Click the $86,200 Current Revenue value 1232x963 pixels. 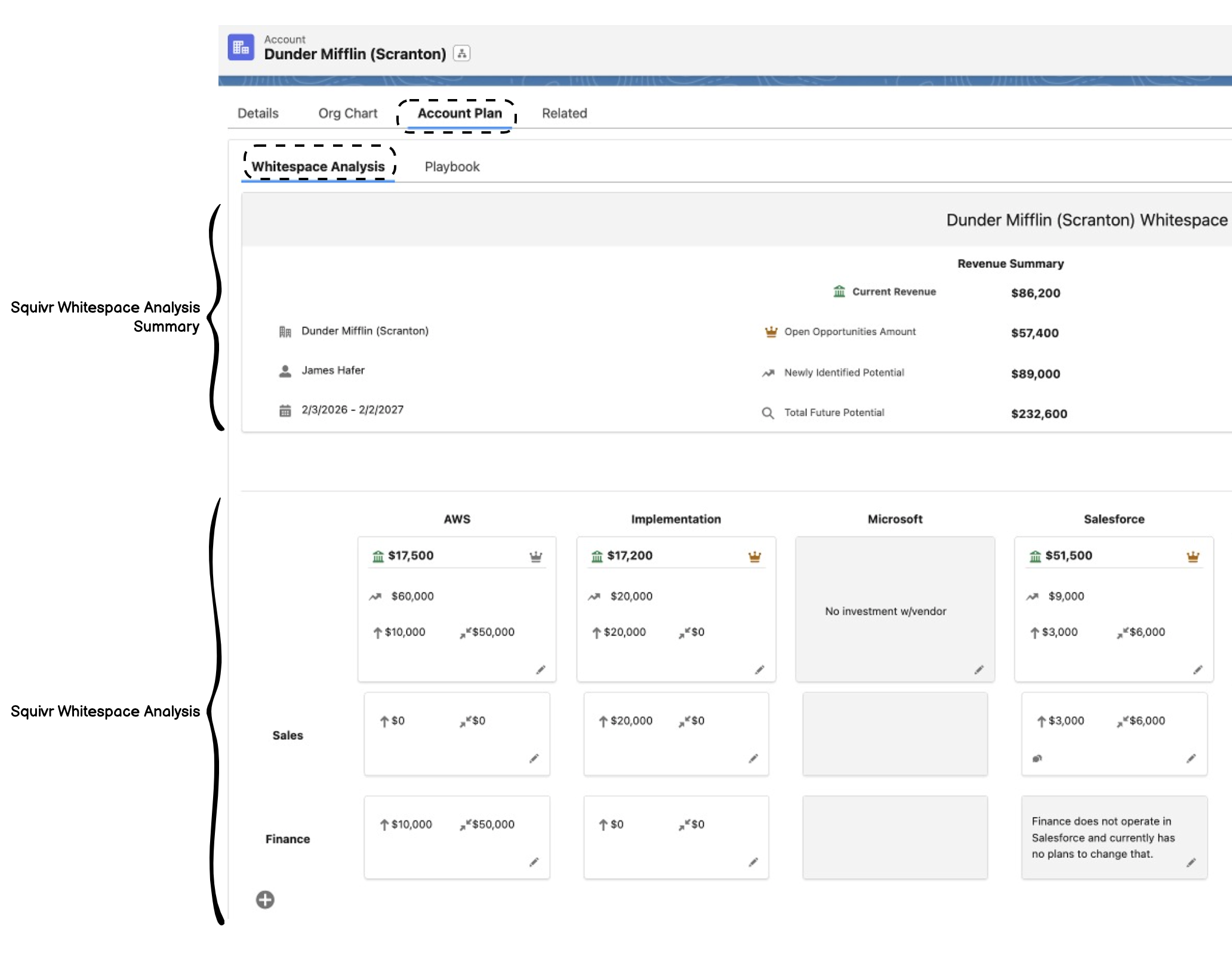tap(1036, 293)
